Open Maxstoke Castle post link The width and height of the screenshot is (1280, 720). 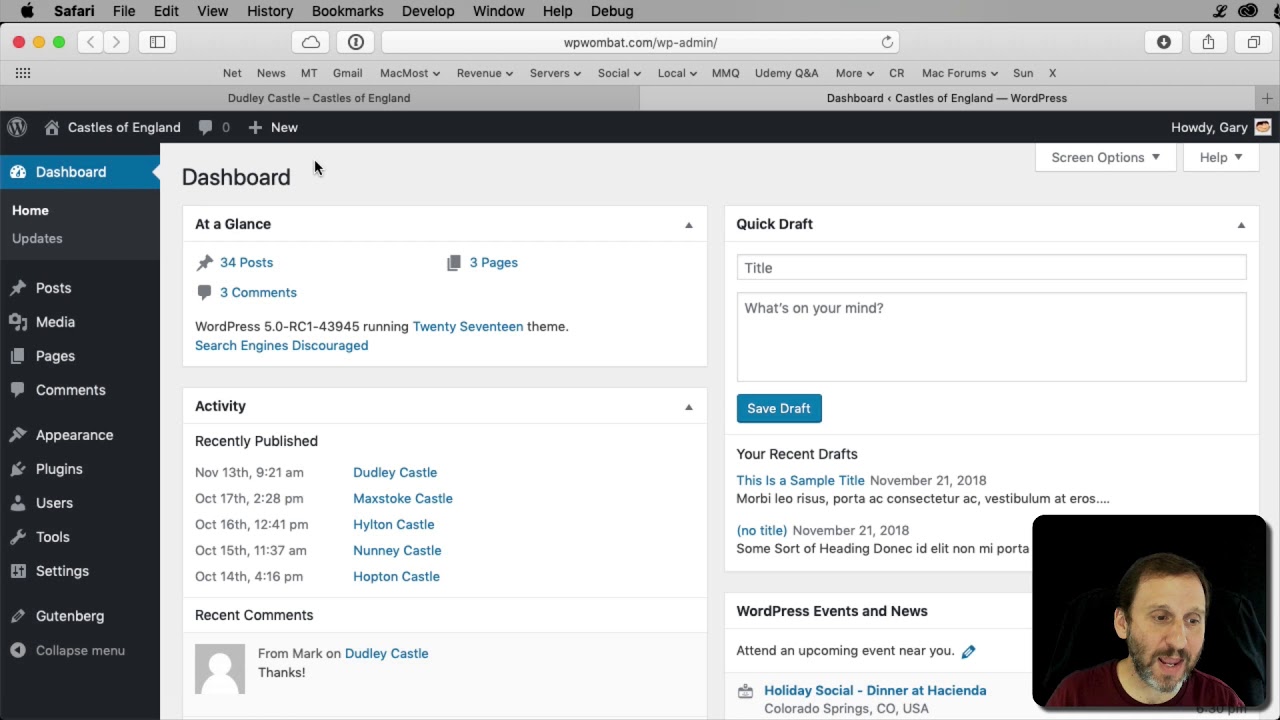(x=403, y=498)
